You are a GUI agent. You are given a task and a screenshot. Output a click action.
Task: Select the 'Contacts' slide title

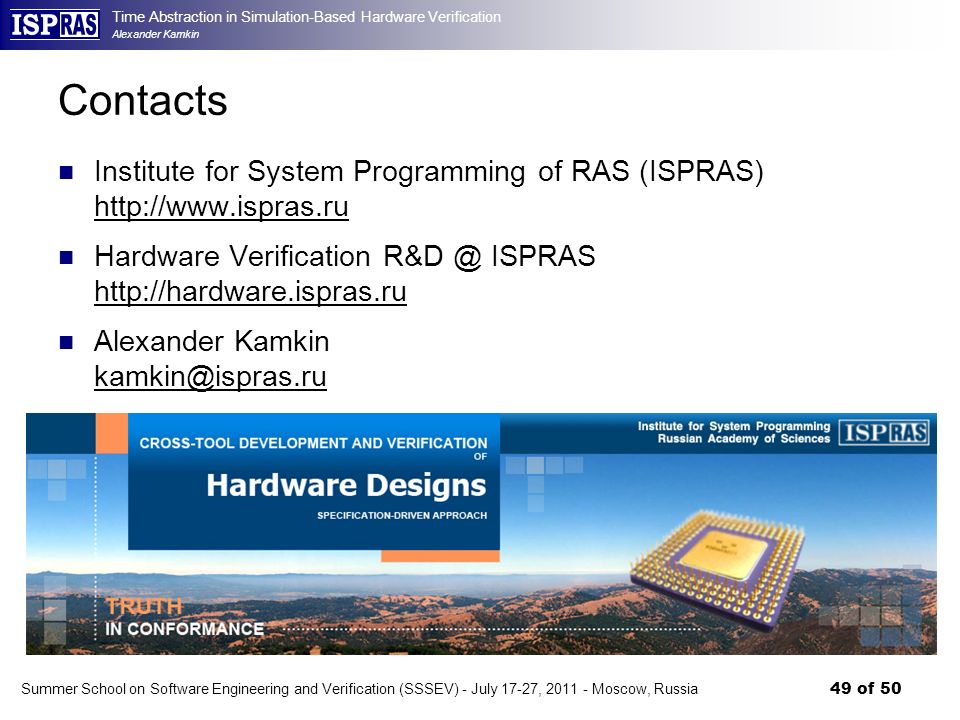point(143,100)
